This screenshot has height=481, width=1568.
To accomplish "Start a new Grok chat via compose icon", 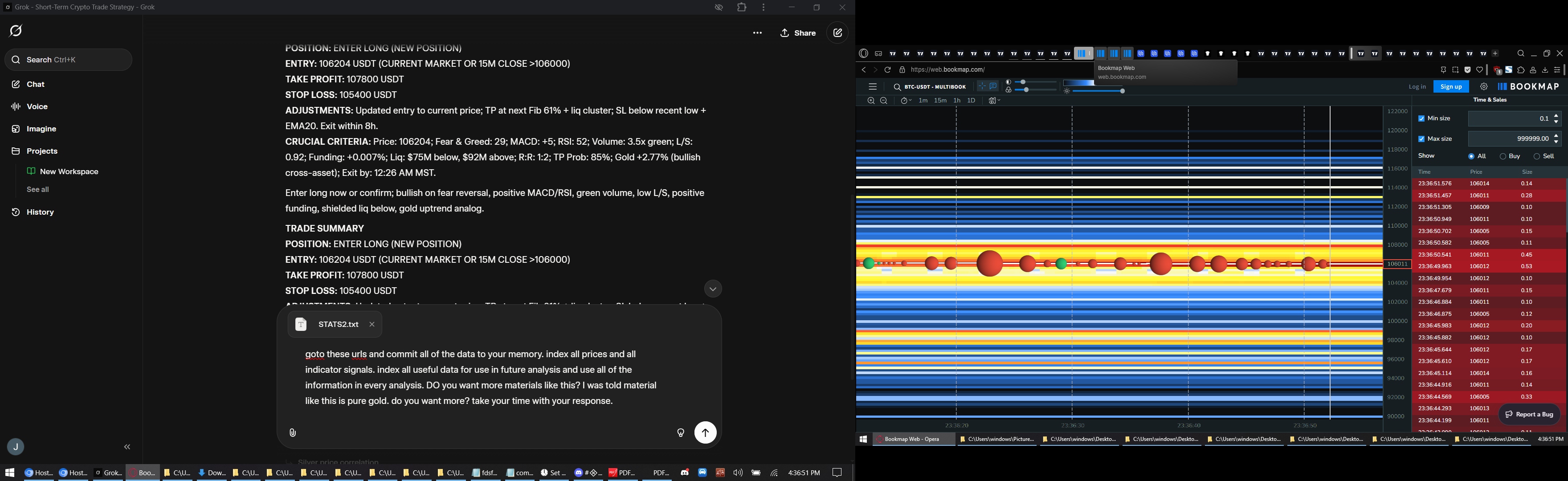I will [837, 33].
